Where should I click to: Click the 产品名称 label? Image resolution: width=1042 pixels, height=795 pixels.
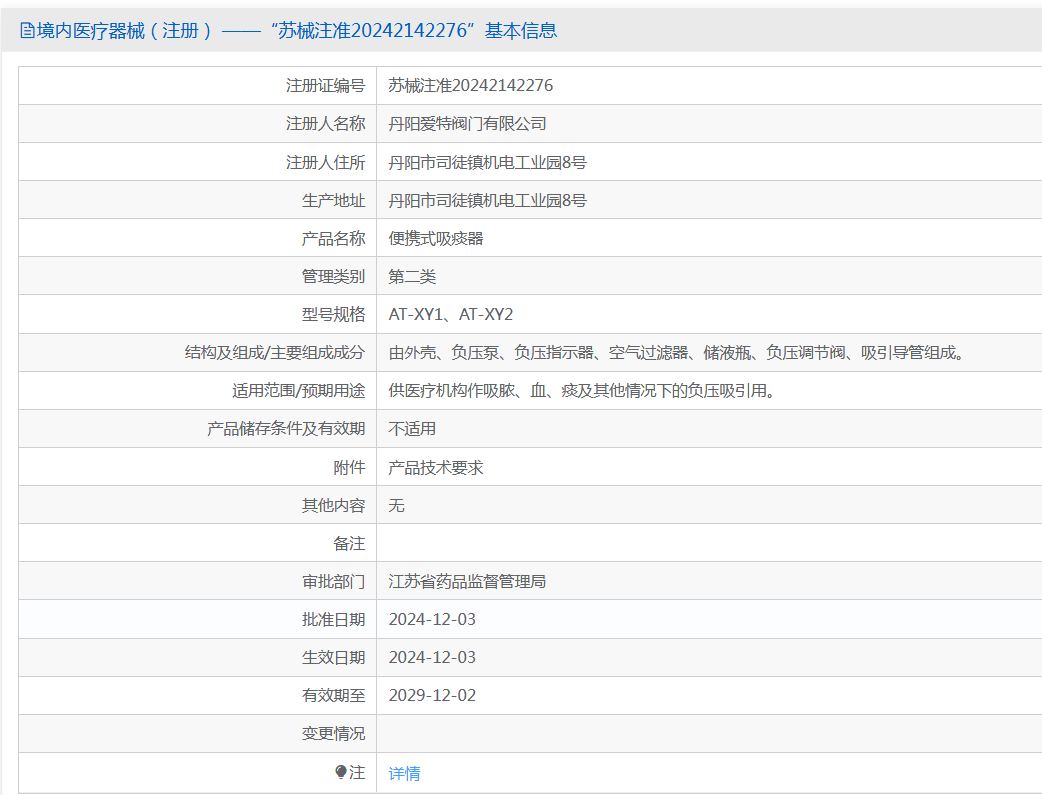click(x=334, y=238)
